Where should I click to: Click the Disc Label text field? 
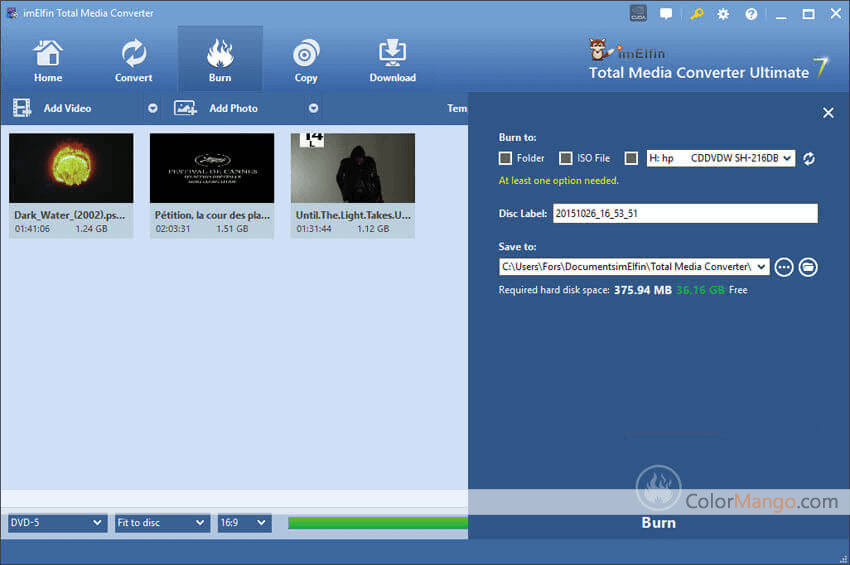[684, 213]
